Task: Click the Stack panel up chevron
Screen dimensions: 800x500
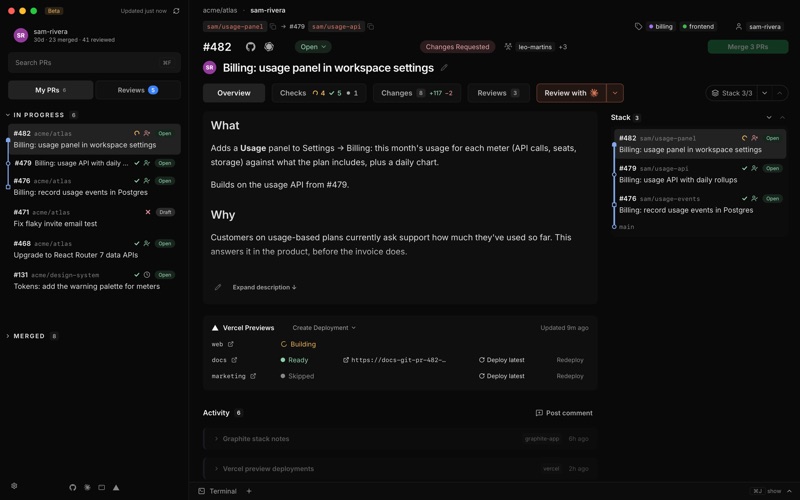Action: point(782,118)
